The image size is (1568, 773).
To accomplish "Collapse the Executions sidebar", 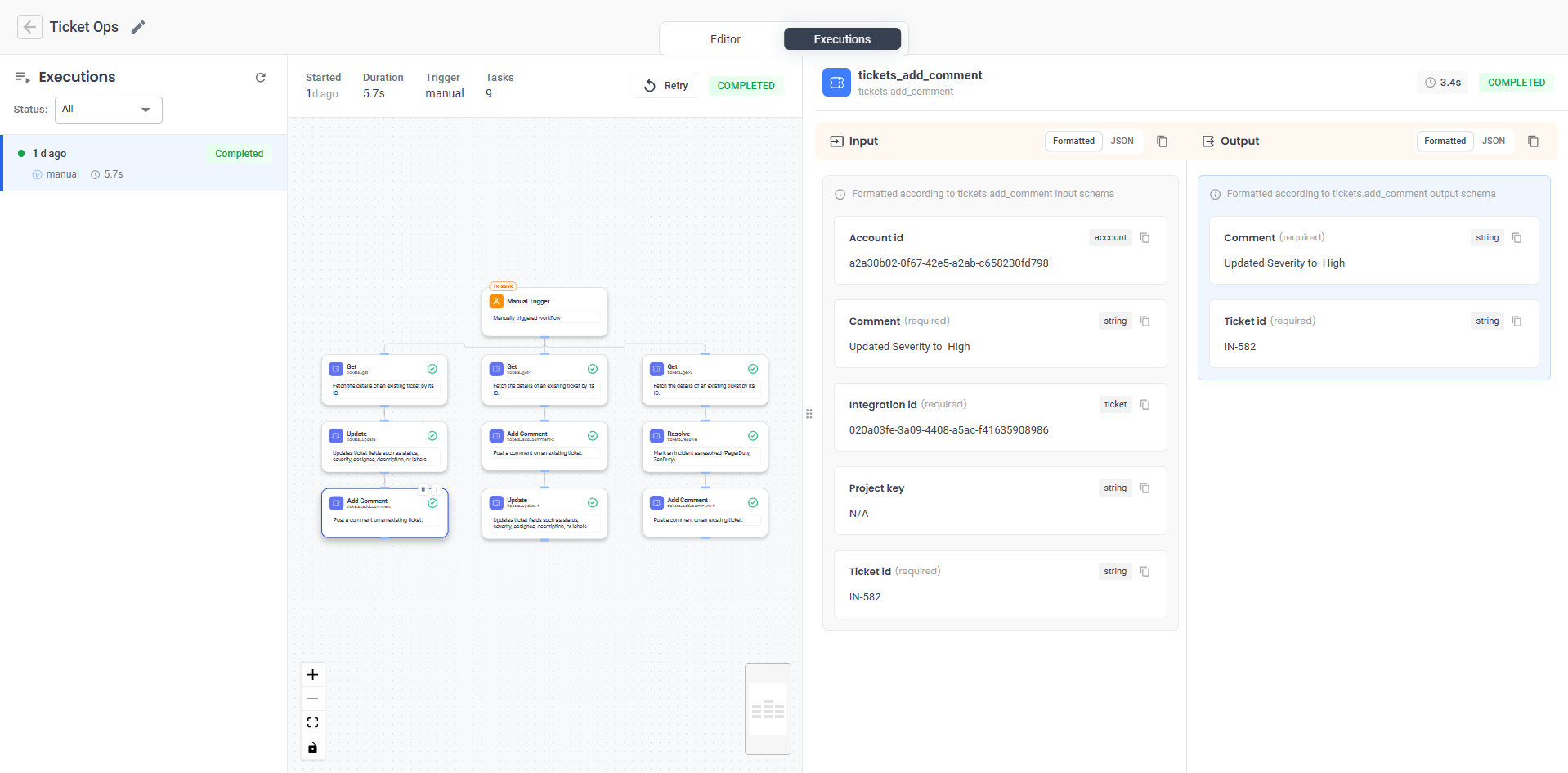I will [x=21, y=77].
